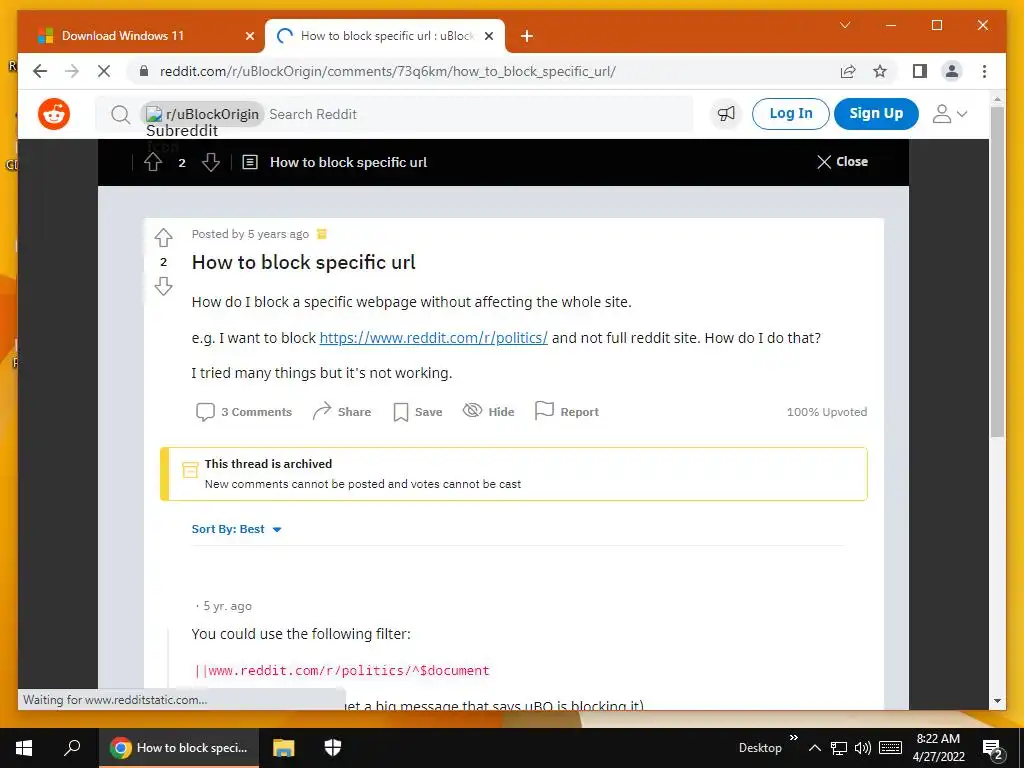1024x768 pixels.
Task: Click the text This thread is archived
Action: coord(268,464)
